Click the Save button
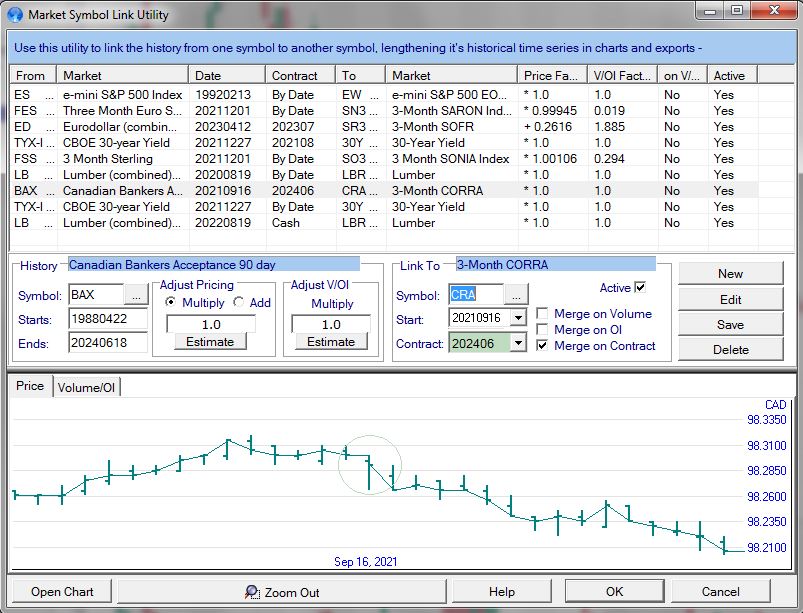This screenshot has height=613, width=803. coord(730,324)
